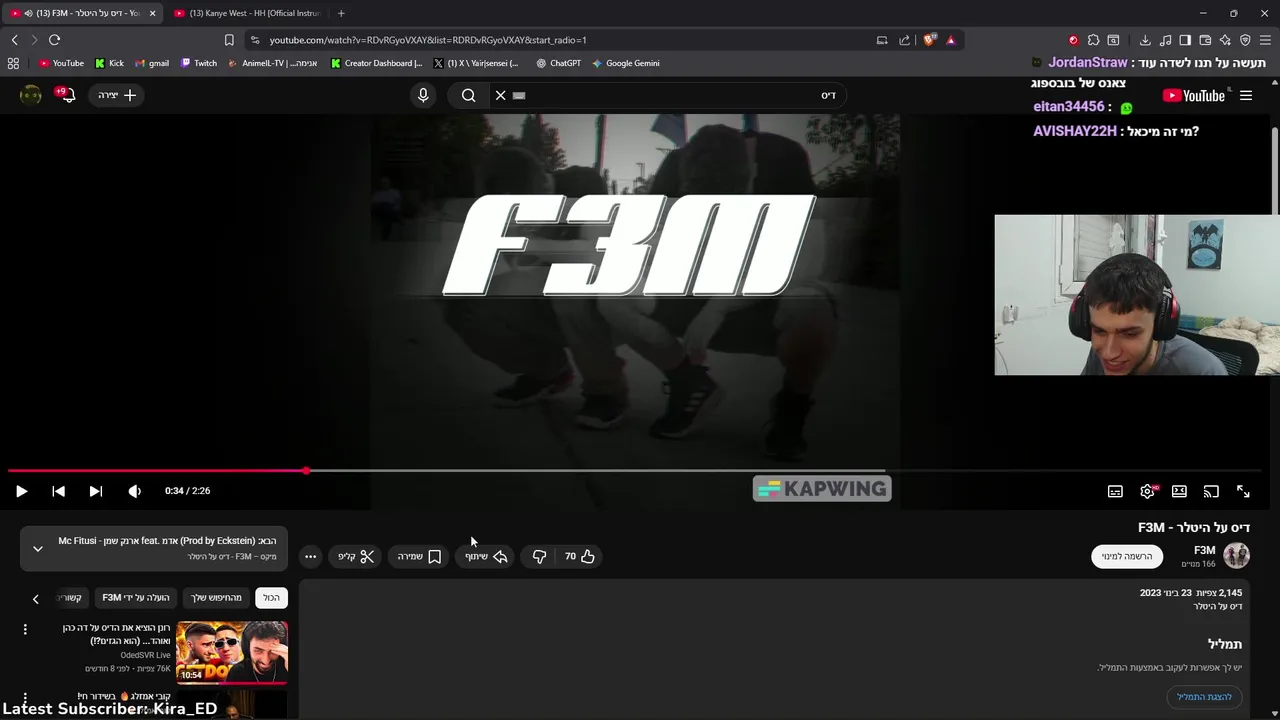Reload the page with the refresh icon

click(x=54, y=40)
